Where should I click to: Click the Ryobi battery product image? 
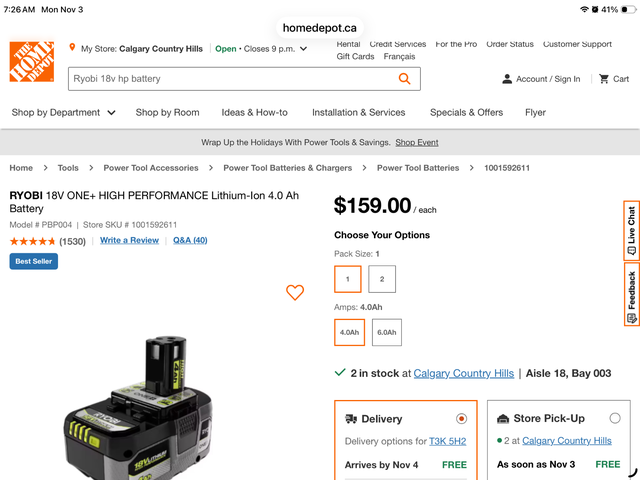point(138,408)
